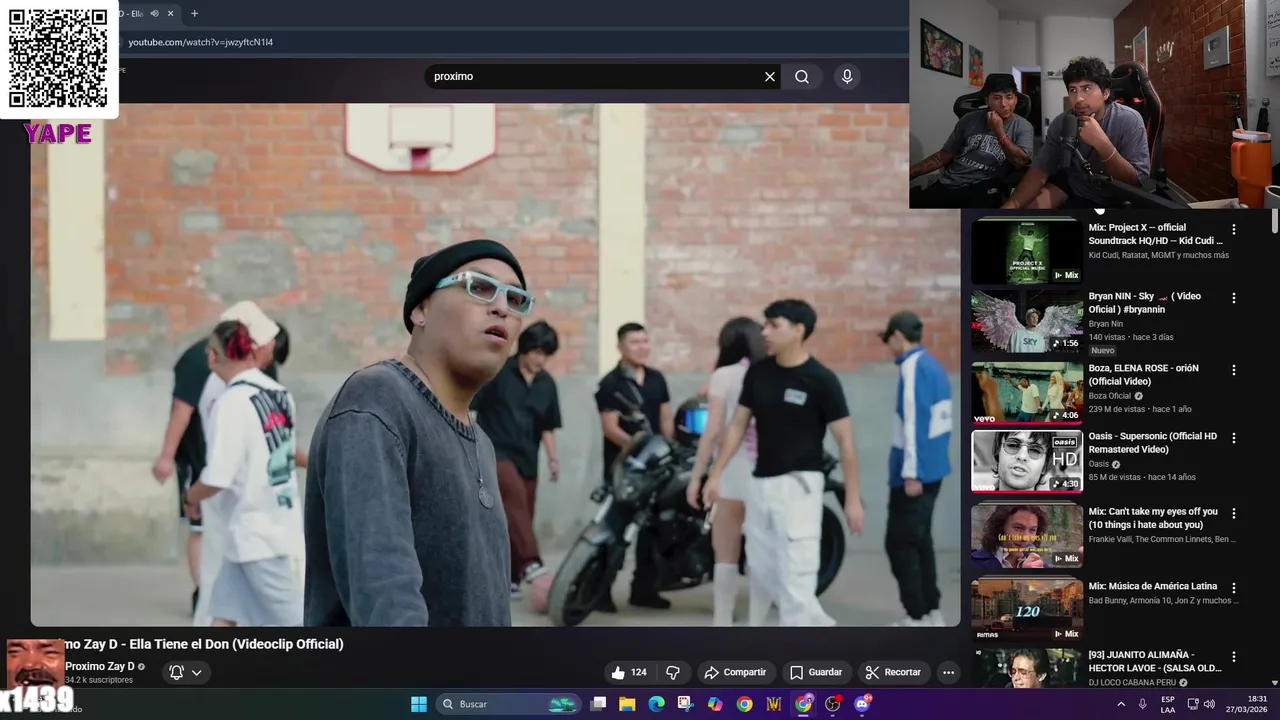Open options for Mix: Project X soundtrack
The height and width of the screenshot is (720, 1280).
tap(1233, 229)
